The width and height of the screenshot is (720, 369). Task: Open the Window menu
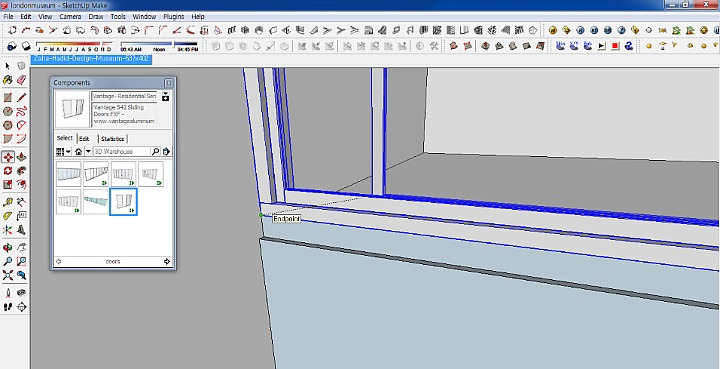(144, 17)
